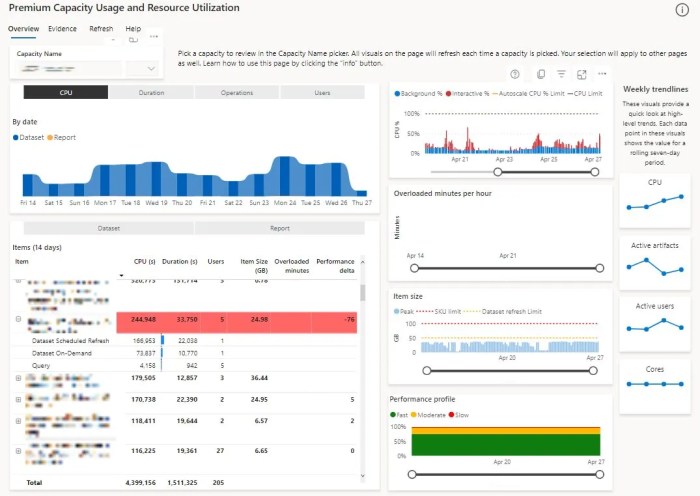This screenshot has width=700, height=496.
Task: Collapse the highlighted red dataset row
Action: pos(18,319)
